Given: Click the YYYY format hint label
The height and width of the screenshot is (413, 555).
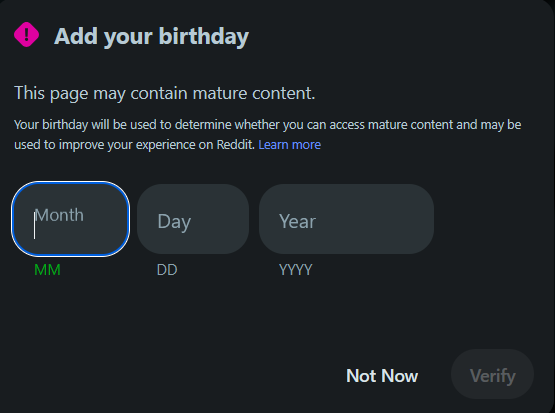Looking at the screenshot, I should click(296, 270).
